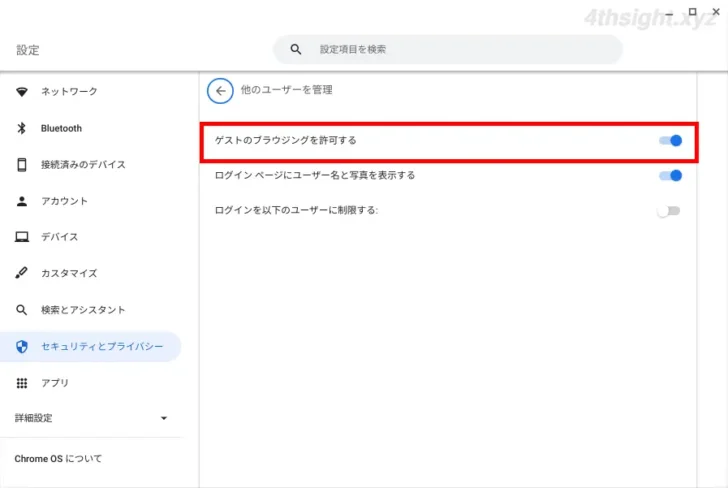Toggle ログイン ページにユーザー名と写真を表示する switch

(670, 176)
